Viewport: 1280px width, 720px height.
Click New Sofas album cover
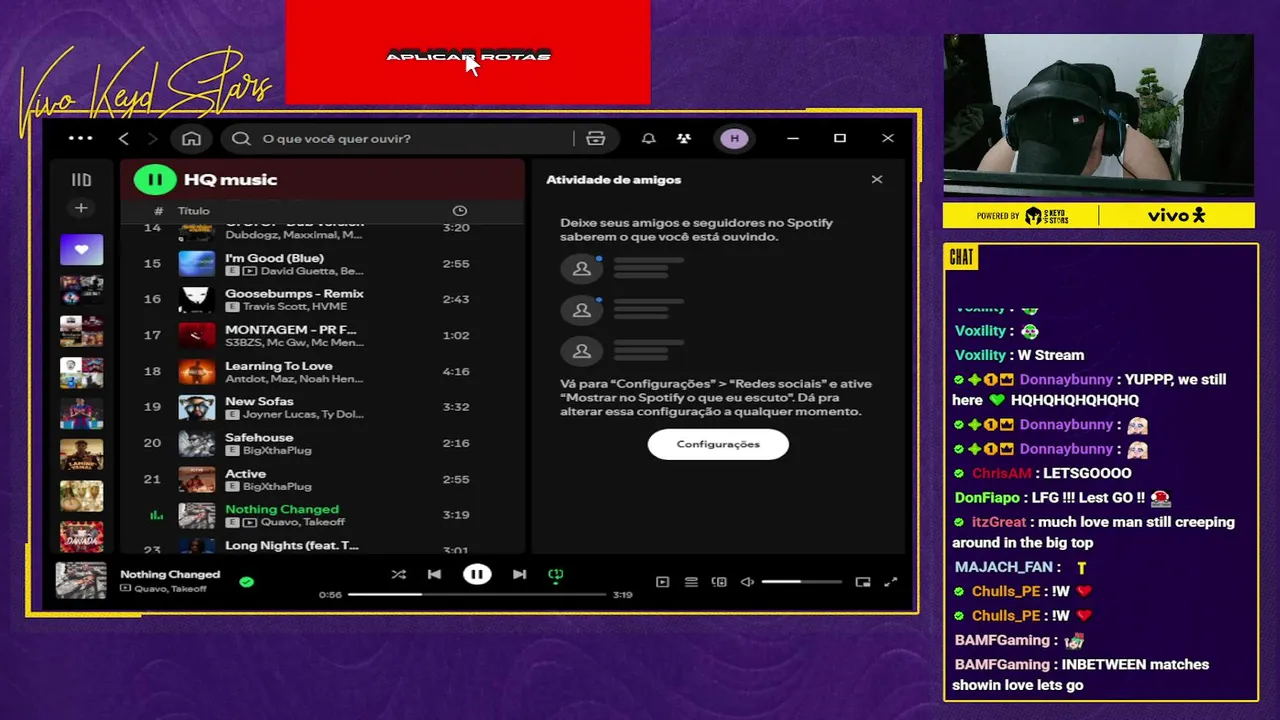197,407
